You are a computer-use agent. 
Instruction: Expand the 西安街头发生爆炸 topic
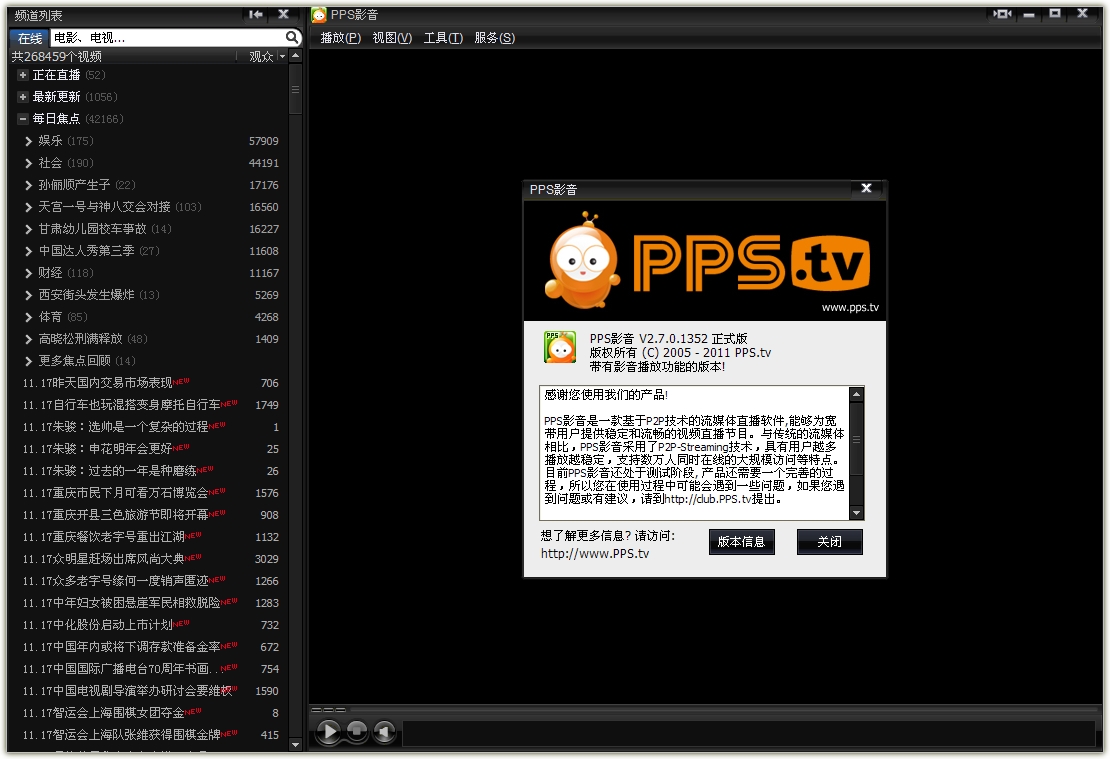28,295
